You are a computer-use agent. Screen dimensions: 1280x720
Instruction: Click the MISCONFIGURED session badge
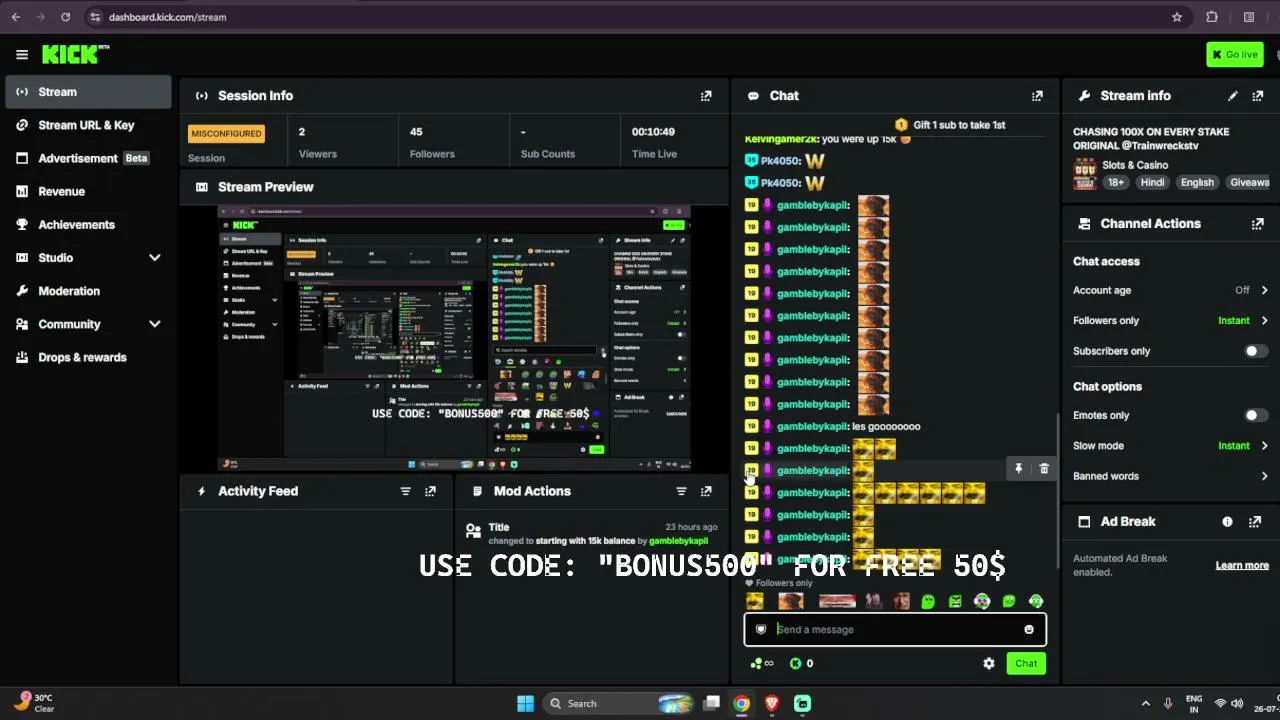point(226,134)
